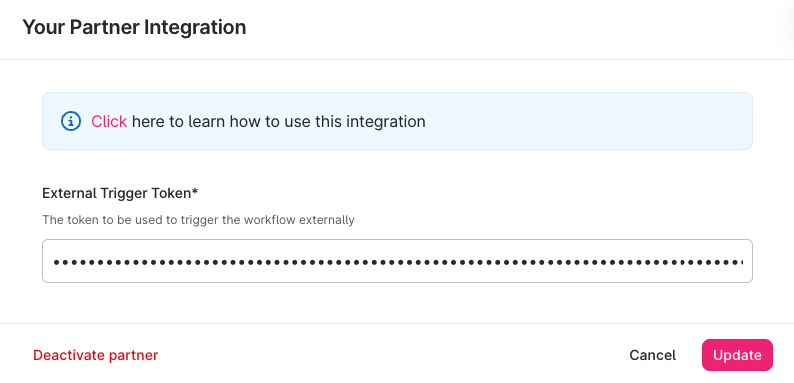Screen dimensions: 794x383
Task: Cancel the partner integration dialog
Action: [x=652, y=355]
